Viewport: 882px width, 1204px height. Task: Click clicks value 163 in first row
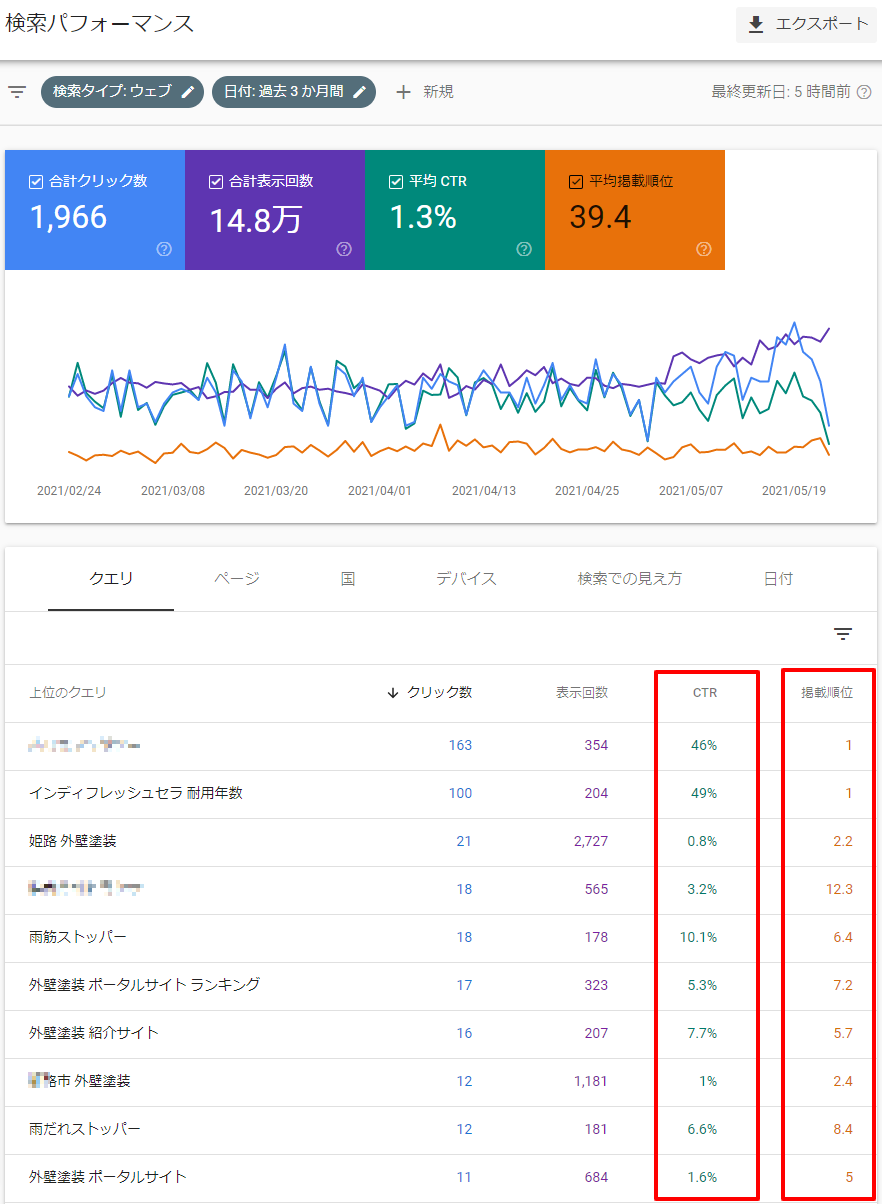pyautogui.click(x=460, y=745)
